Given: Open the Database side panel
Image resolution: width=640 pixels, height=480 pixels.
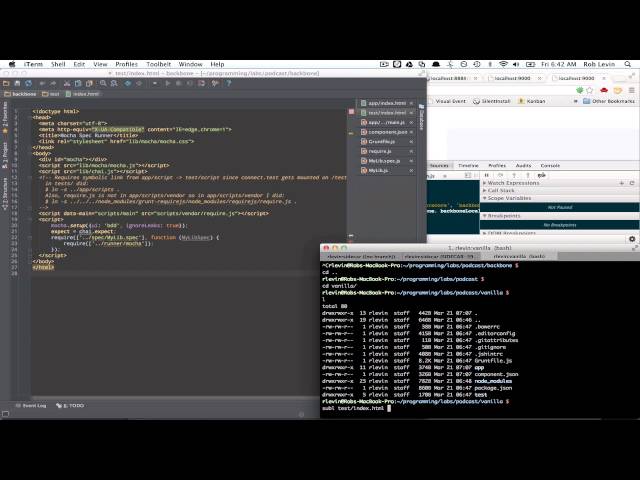Looking at the screenshot, I should click(422, 117).
